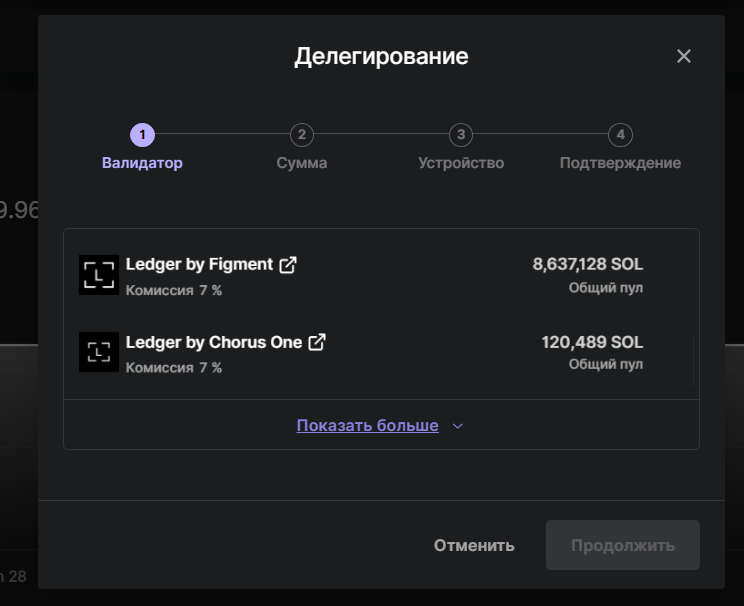This screenshot has width=744, height=606.
Task: Select the Сумма step label
Action: (301, 163)
